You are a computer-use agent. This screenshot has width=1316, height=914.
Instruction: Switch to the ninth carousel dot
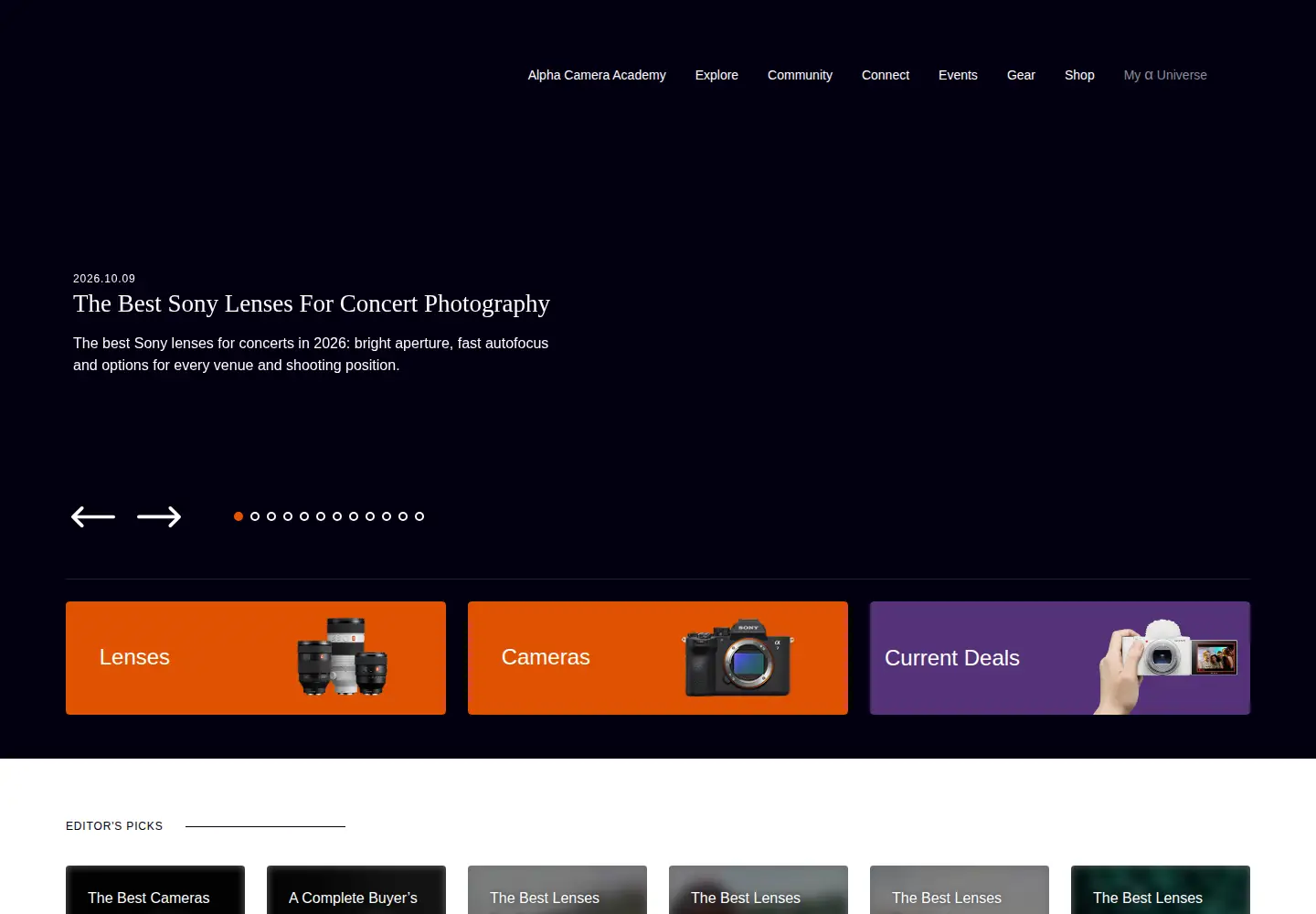(x=370, y=516)
